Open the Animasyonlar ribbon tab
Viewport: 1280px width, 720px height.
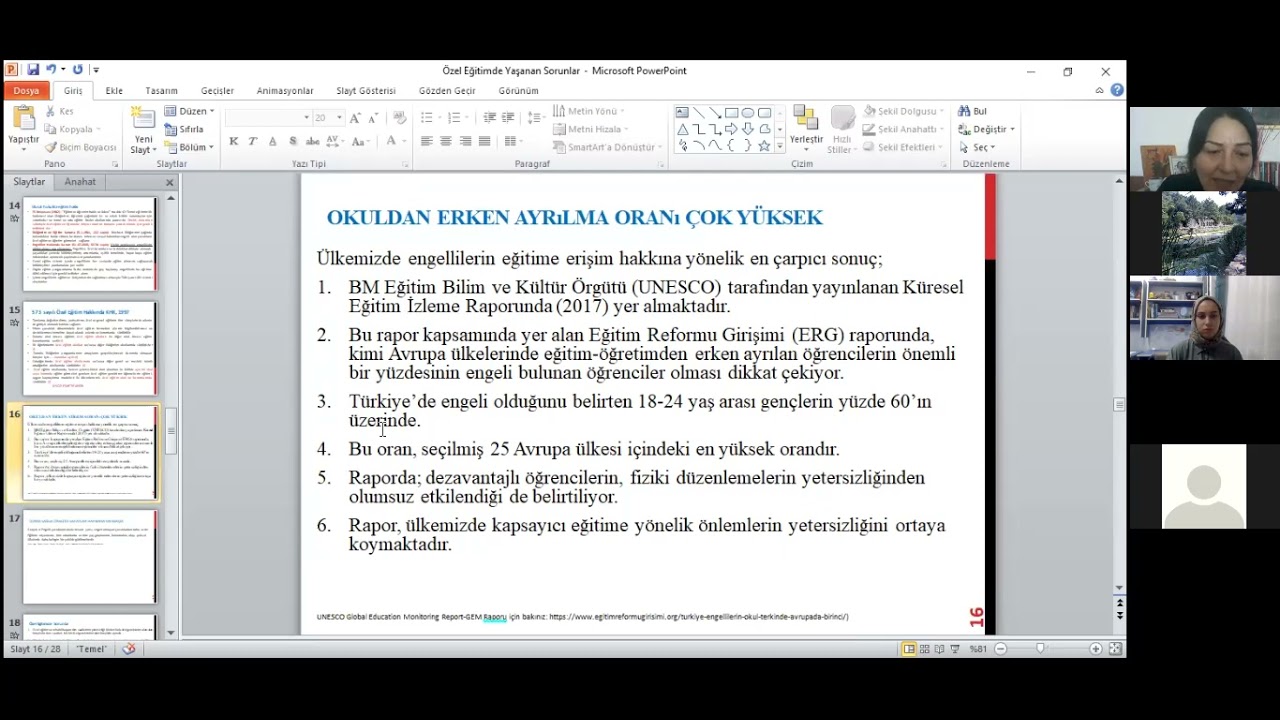tap(285, 90)
